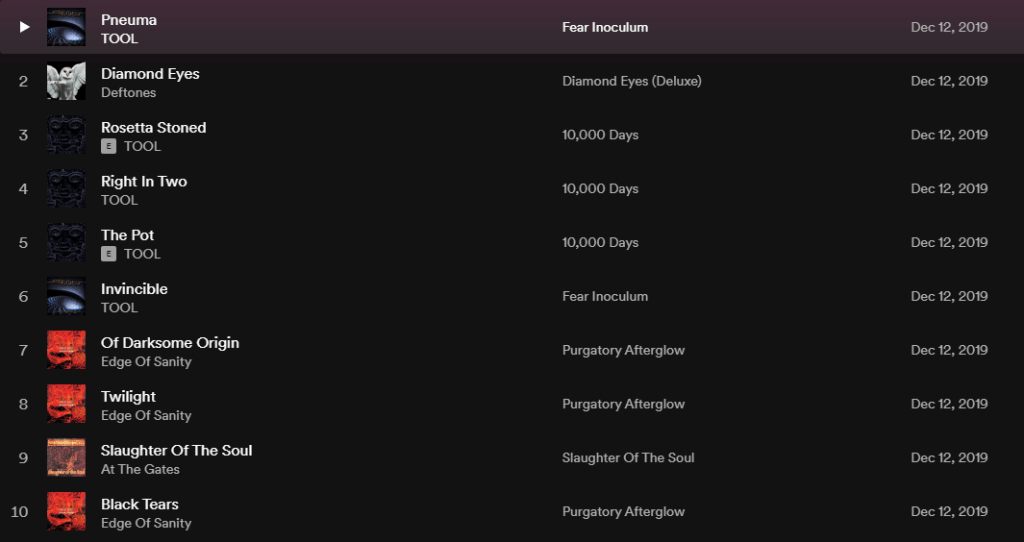Click the Diamond Eyes owl album art

point(66,81)
